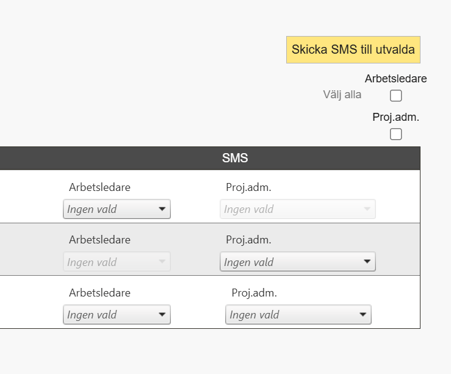The height and width of the screenshot is (374, 451).
Task: Click the arrow of the last row's Proj.adm. dropdown
Action: point(363,314)
